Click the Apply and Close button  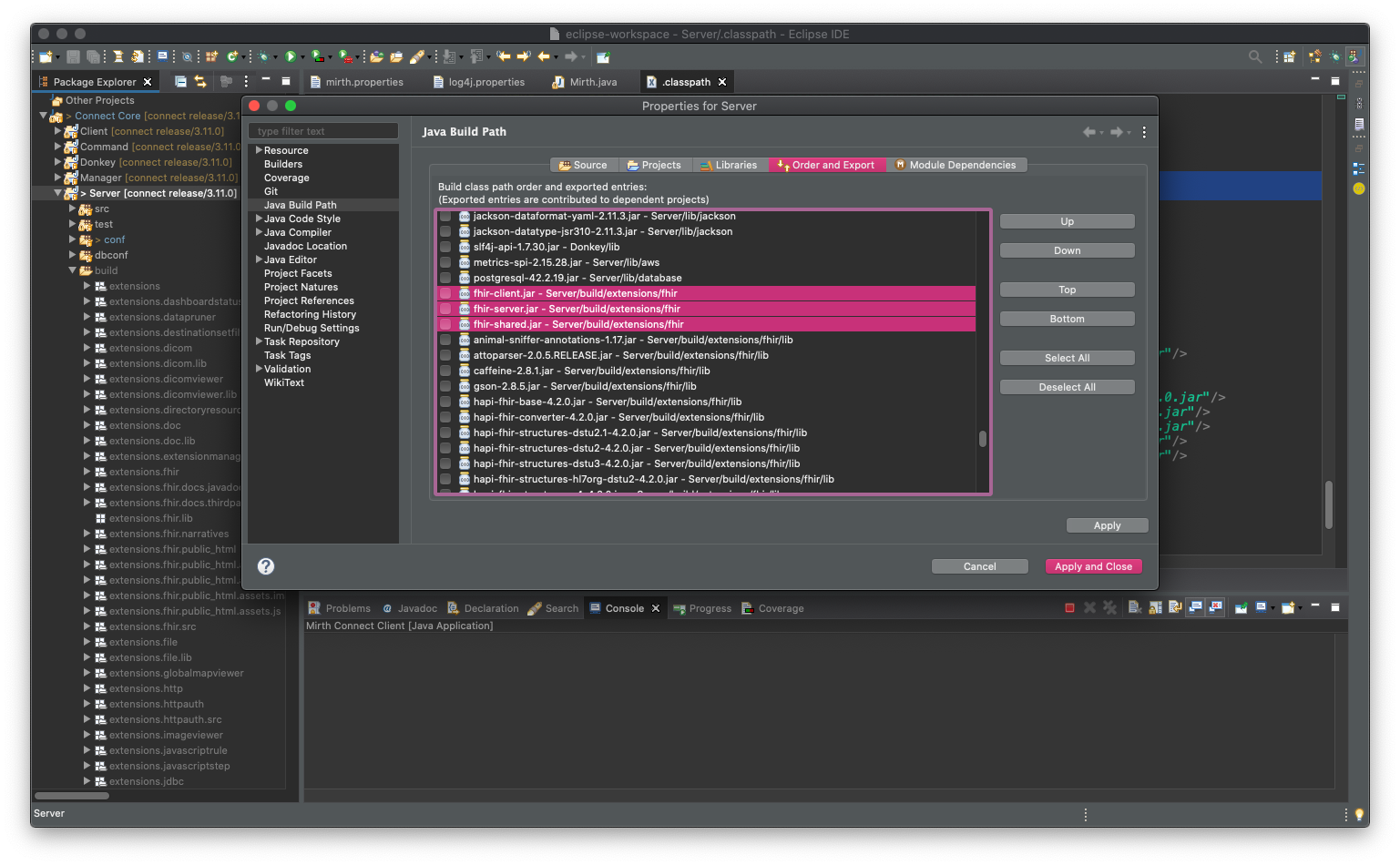tap(1093, 566)
